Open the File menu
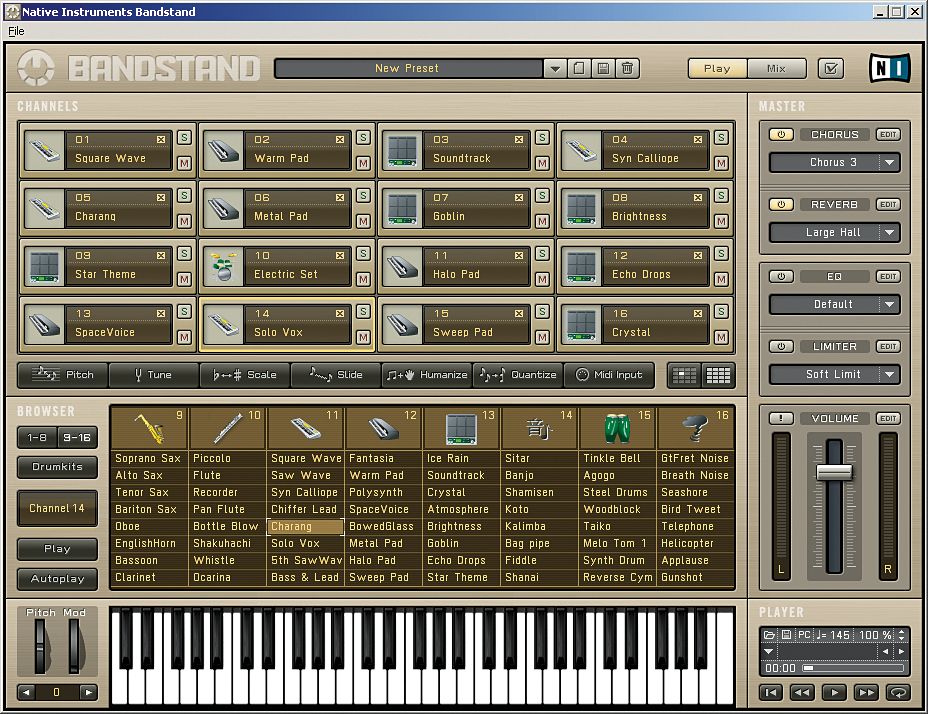928x714 pixels. [16, 31]
